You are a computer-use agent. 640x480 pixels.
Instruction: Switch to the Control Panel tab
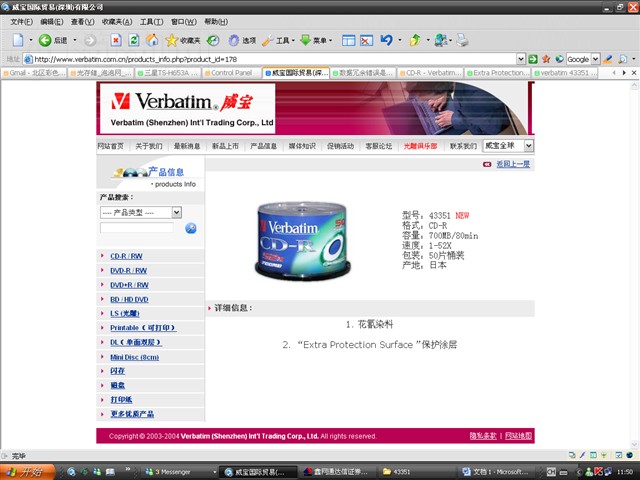coord(231,73)
